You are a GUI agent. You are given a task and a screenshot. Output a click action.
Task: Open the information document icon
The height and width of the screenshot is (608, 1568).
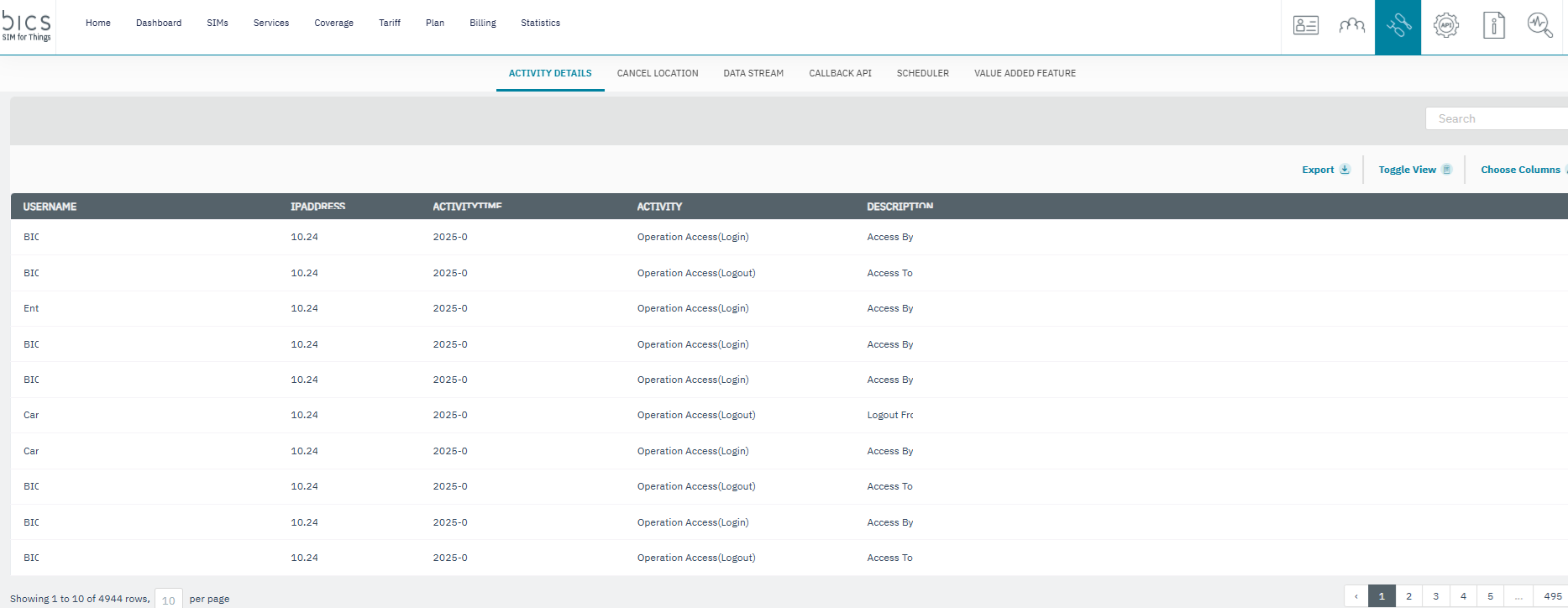tap(1493, 26)
